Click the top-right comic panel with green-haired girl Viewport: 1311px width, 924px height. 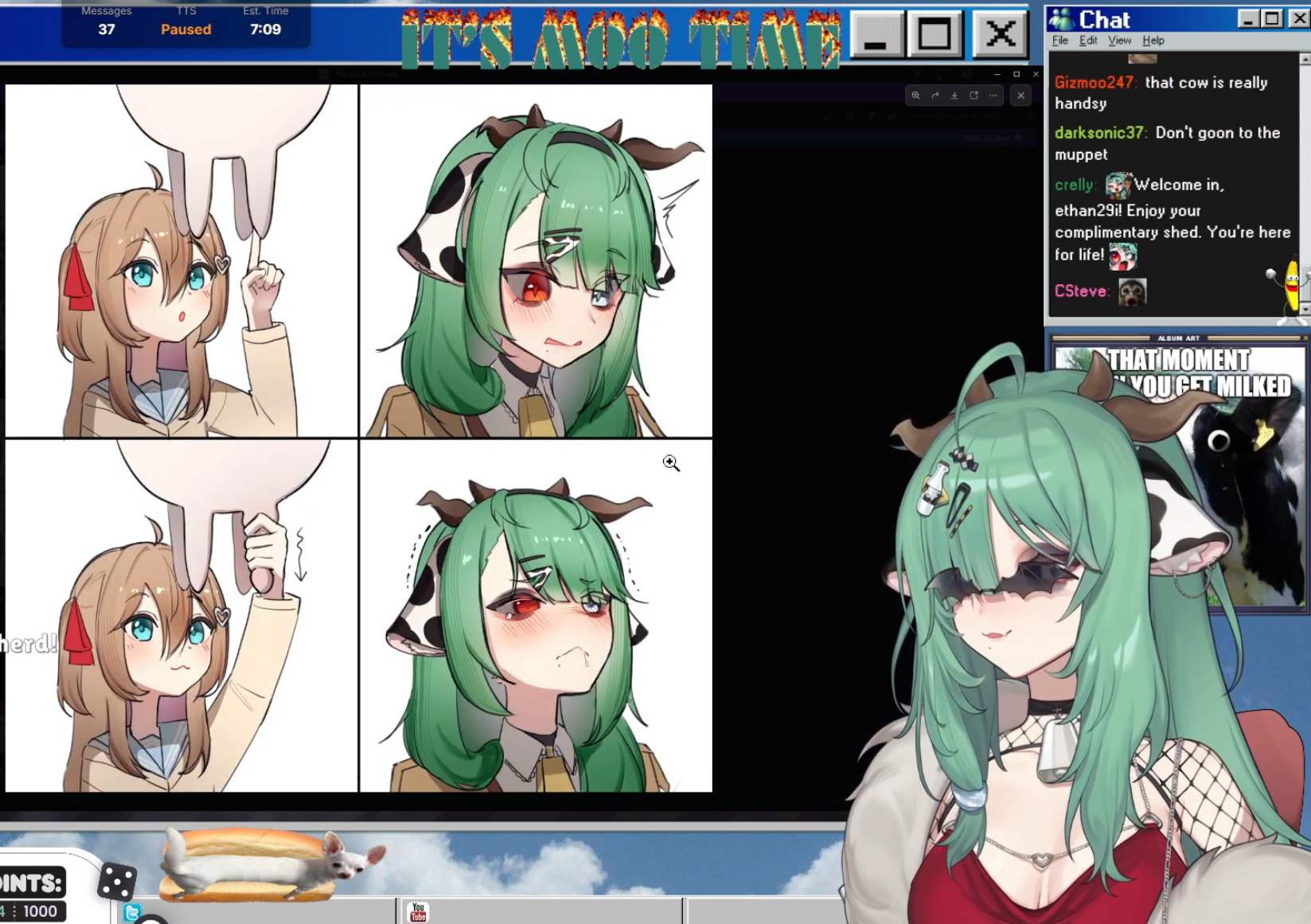coord(536,261)
